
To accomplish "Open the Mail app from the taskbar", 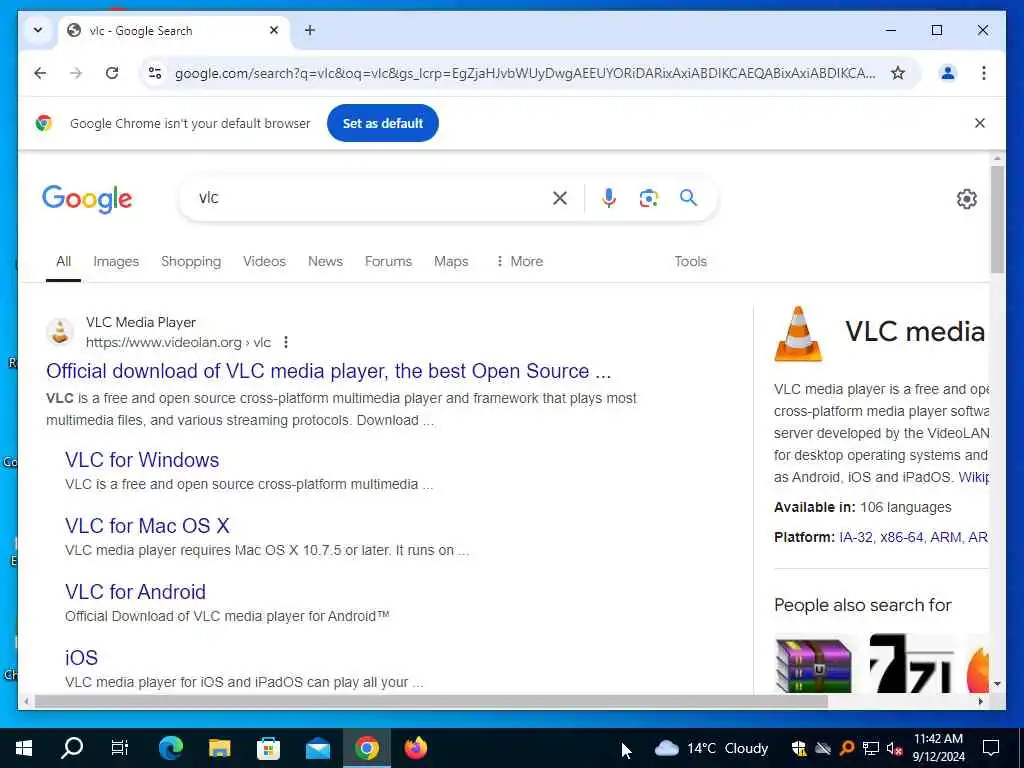I will coord(318,748).
